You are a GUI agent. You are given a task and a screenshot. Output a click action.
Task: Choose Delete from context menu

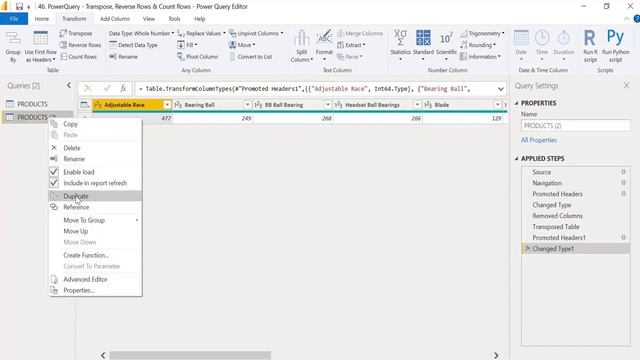coord(95,148)
